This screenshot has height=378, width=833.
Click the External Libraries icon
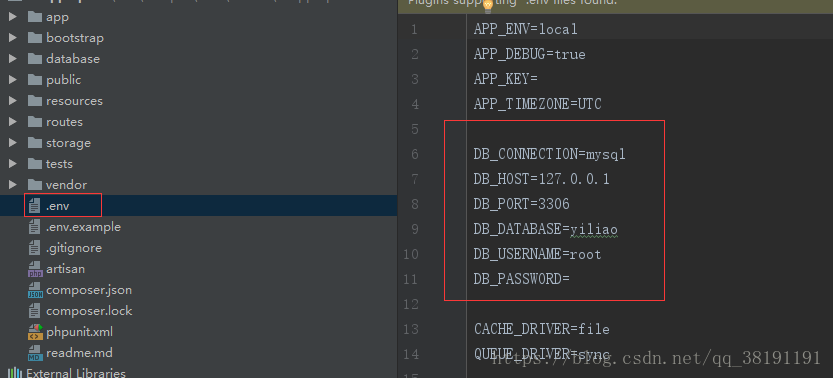[x=14, y=373]
